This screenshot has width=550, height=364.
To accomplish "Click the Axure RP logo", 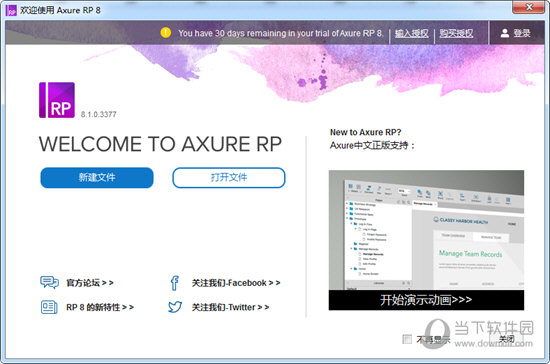I will coord(57,100).
